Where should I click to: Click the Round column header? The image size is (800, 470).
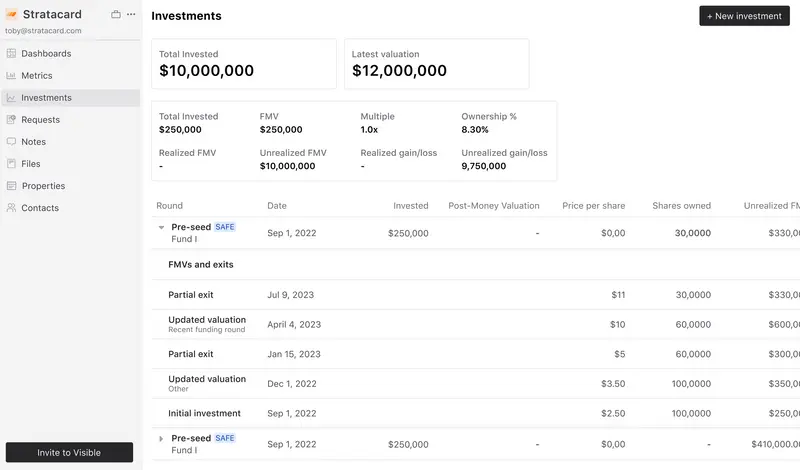point(169,206)
